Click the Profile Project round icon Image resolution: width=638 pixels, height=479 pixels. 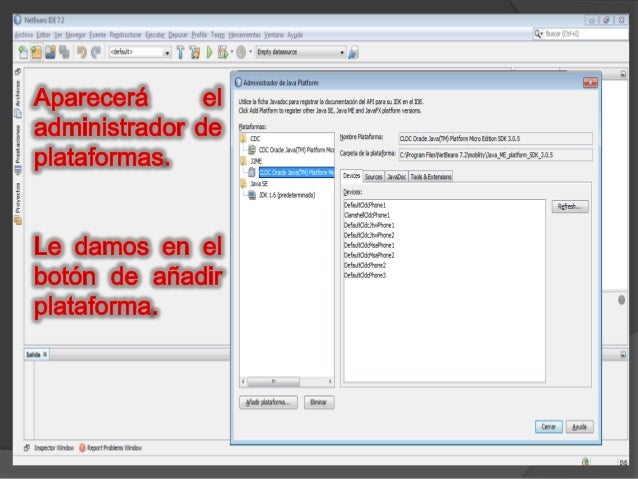tap(241, 52)
